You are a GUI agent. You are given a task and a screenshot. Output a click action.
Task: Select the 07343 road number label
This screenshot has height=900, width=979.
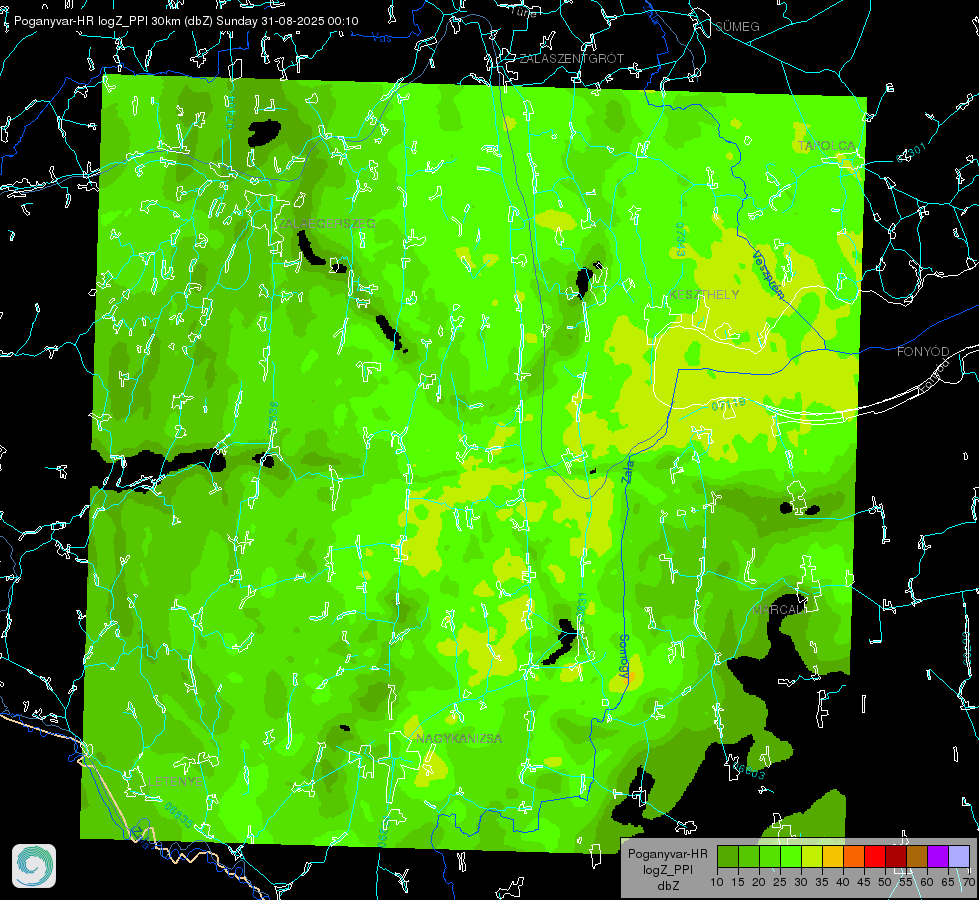[x=681, y=239]
